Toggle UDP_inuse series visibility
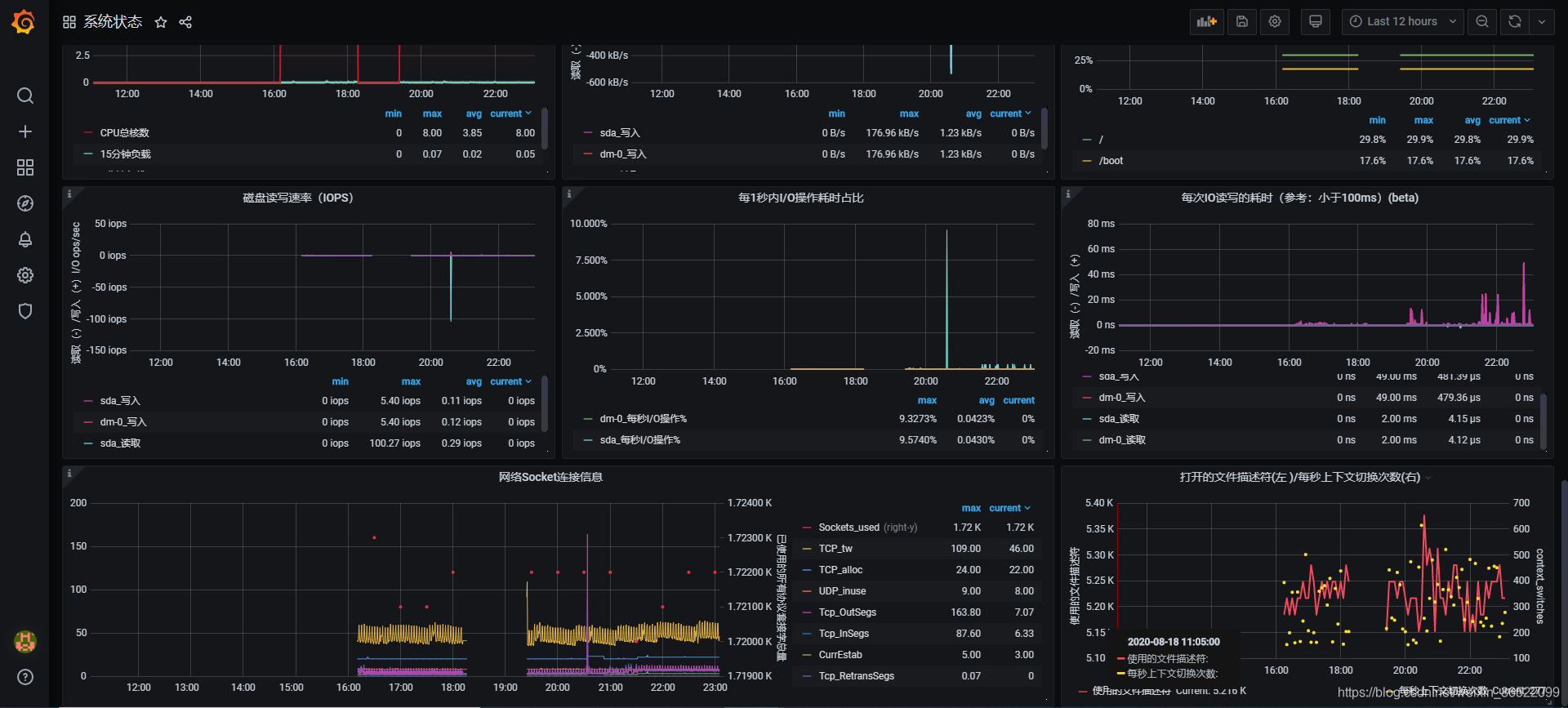 842,591
